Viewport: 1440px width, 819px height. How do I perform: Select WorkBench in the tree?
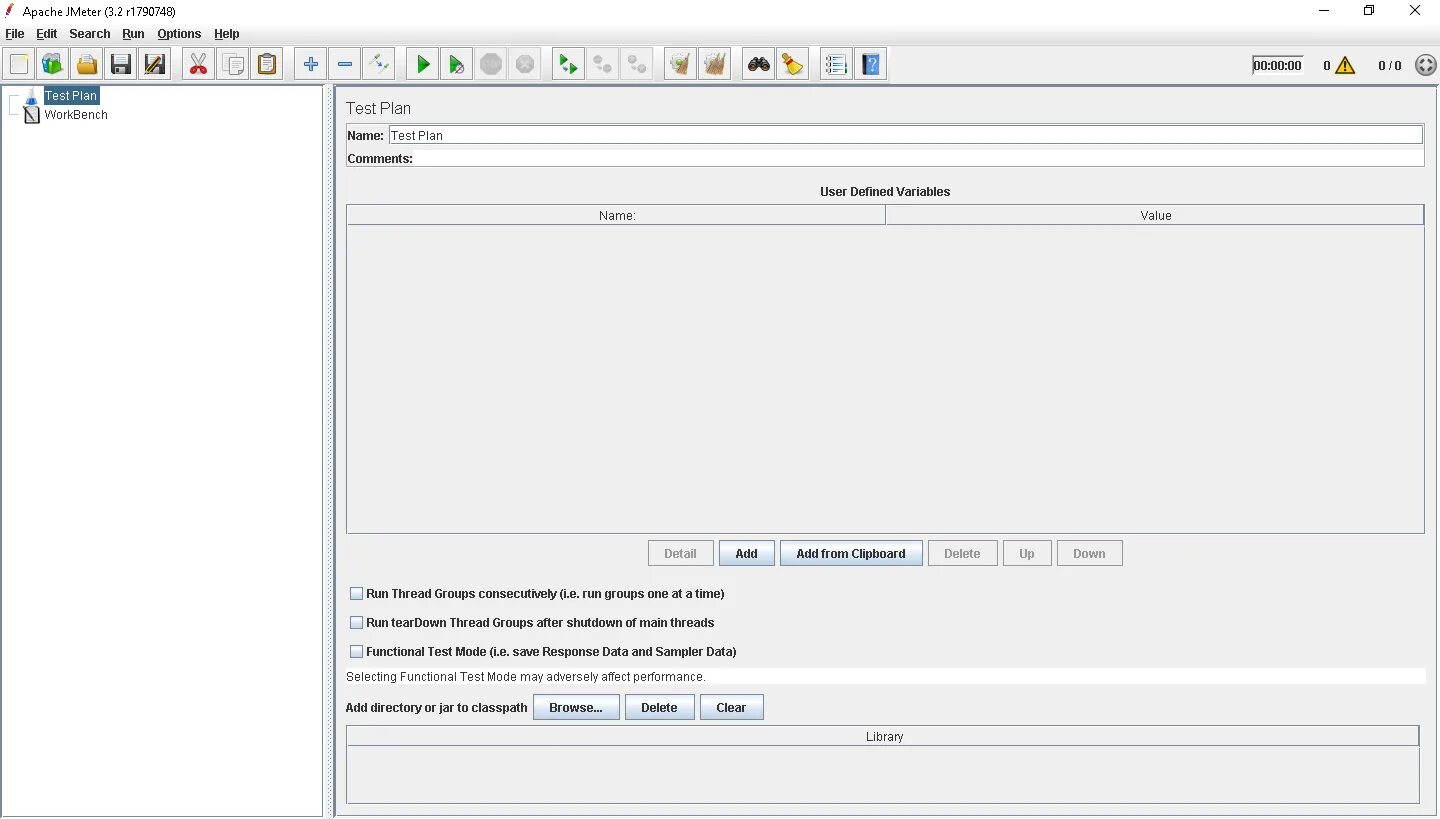click(x=76, y=115)
